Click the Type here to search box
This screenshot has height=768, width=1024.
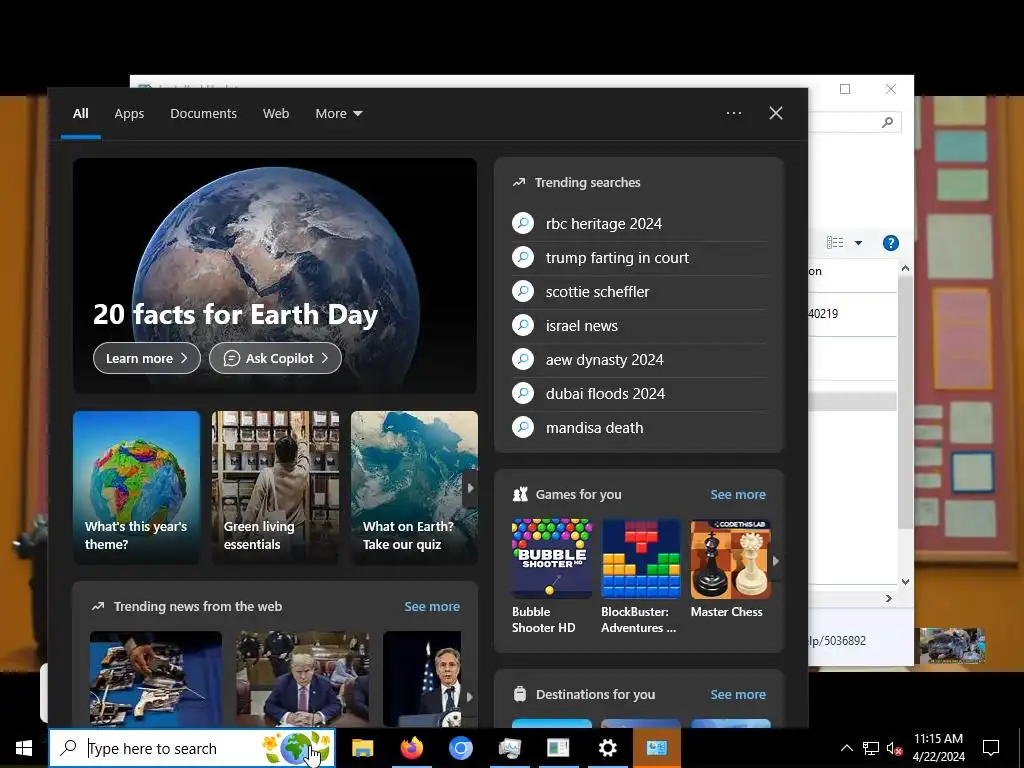coord(192,748)
